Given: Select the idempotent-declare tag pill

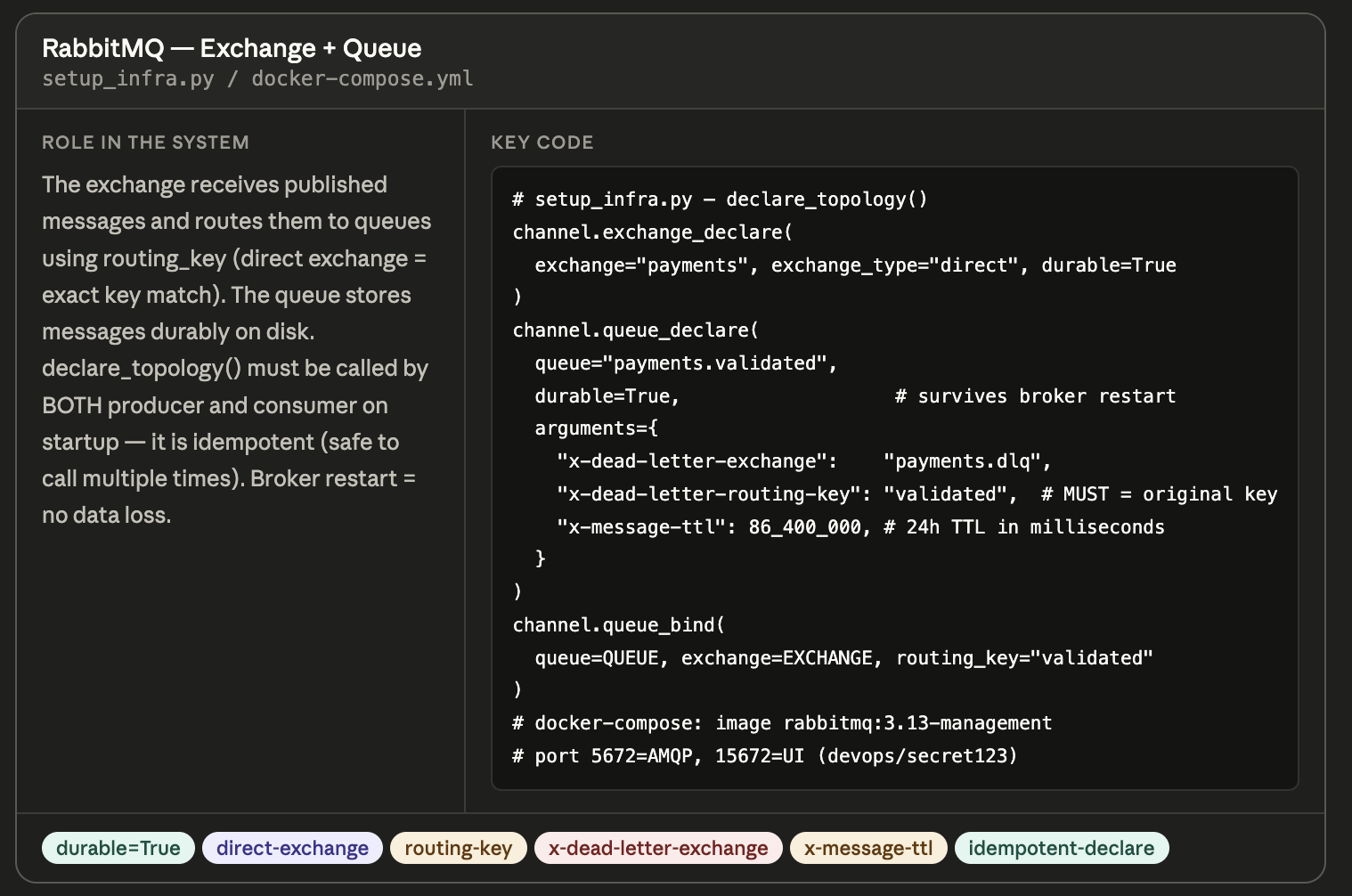Looking at the screenshot, I should (x=1062, y=848).
